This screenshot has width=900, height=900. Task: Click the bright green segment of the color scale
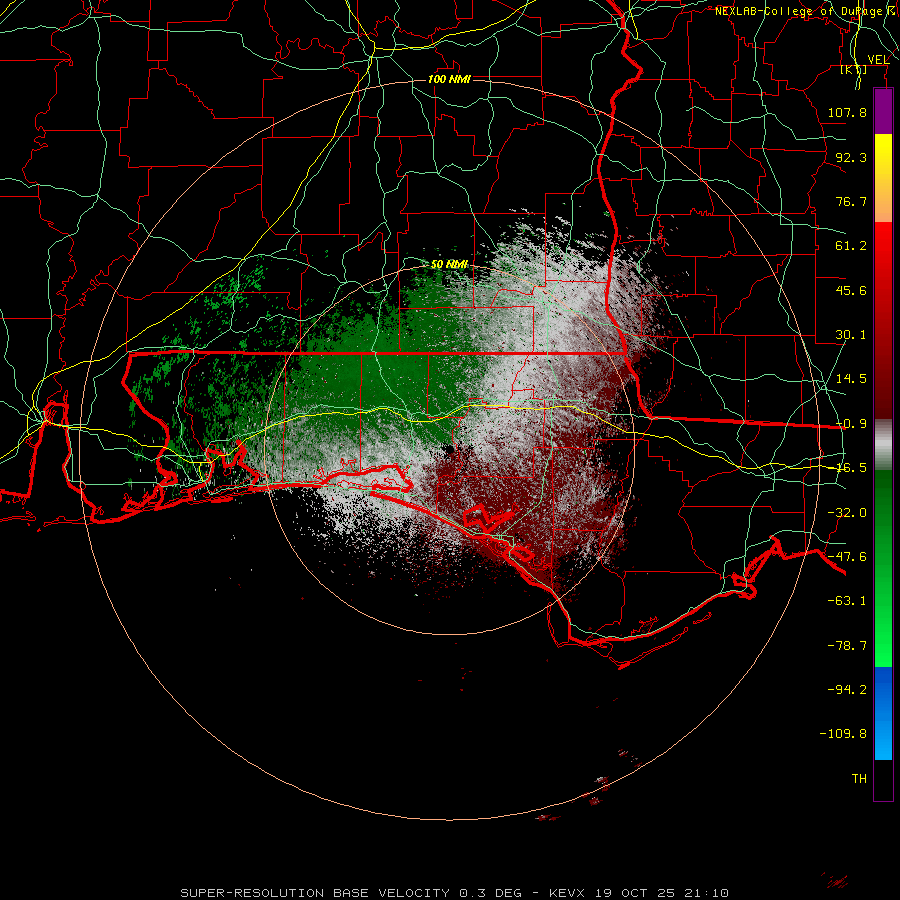[883, 568]
